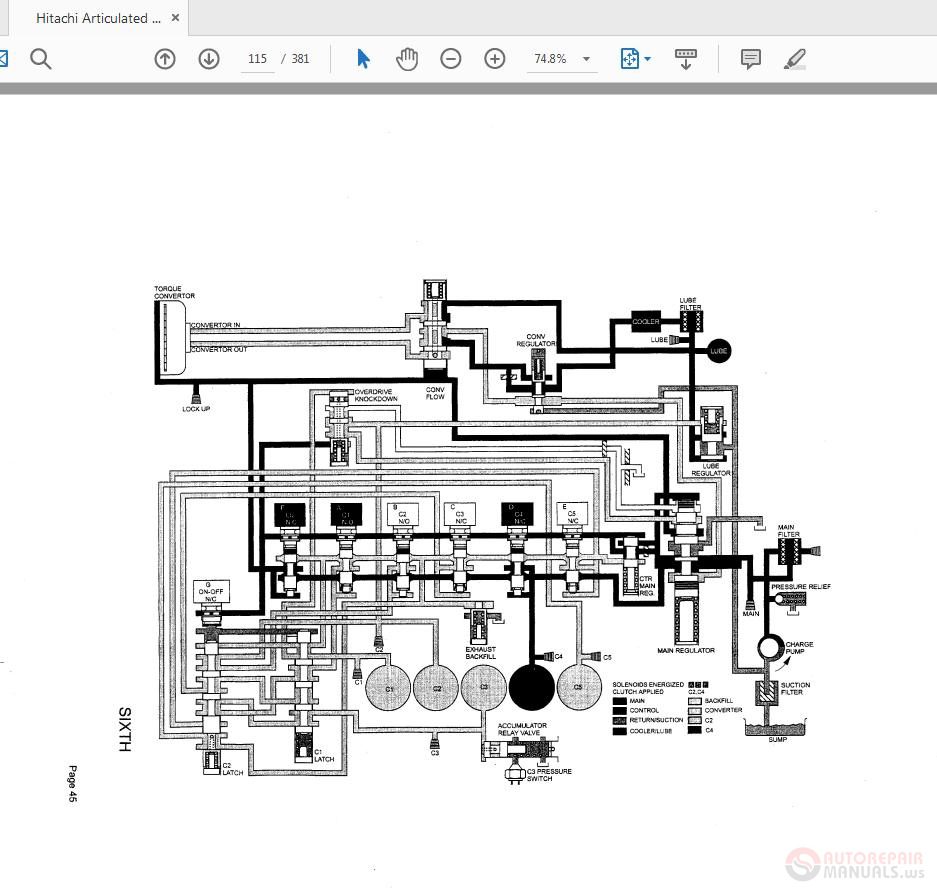Click the partially visible email icon
Image resolution: width=937 pixels, height=895 pixels.
coord(3,59)
